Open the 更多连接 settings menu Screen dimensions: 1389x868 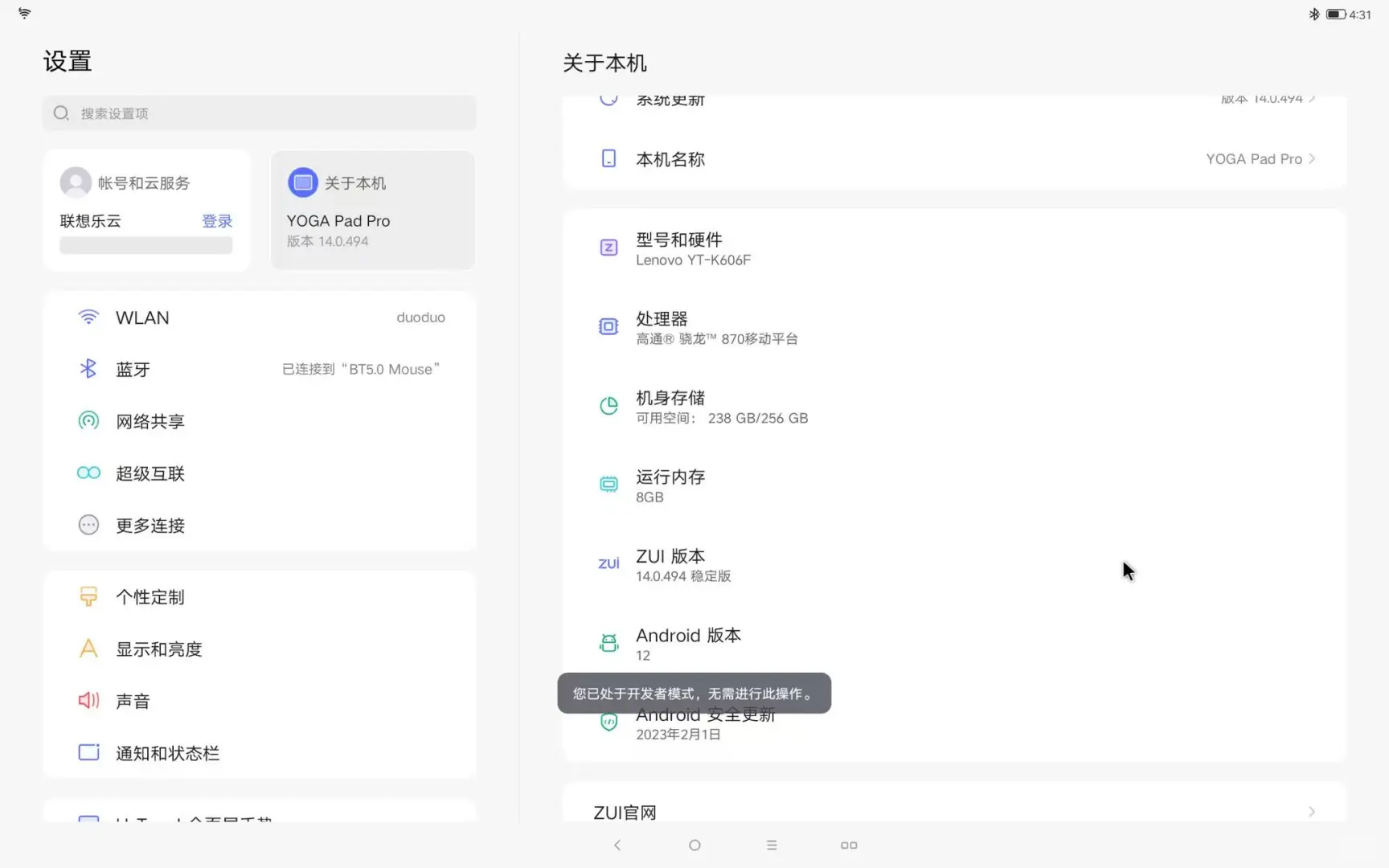pos(260,525)
